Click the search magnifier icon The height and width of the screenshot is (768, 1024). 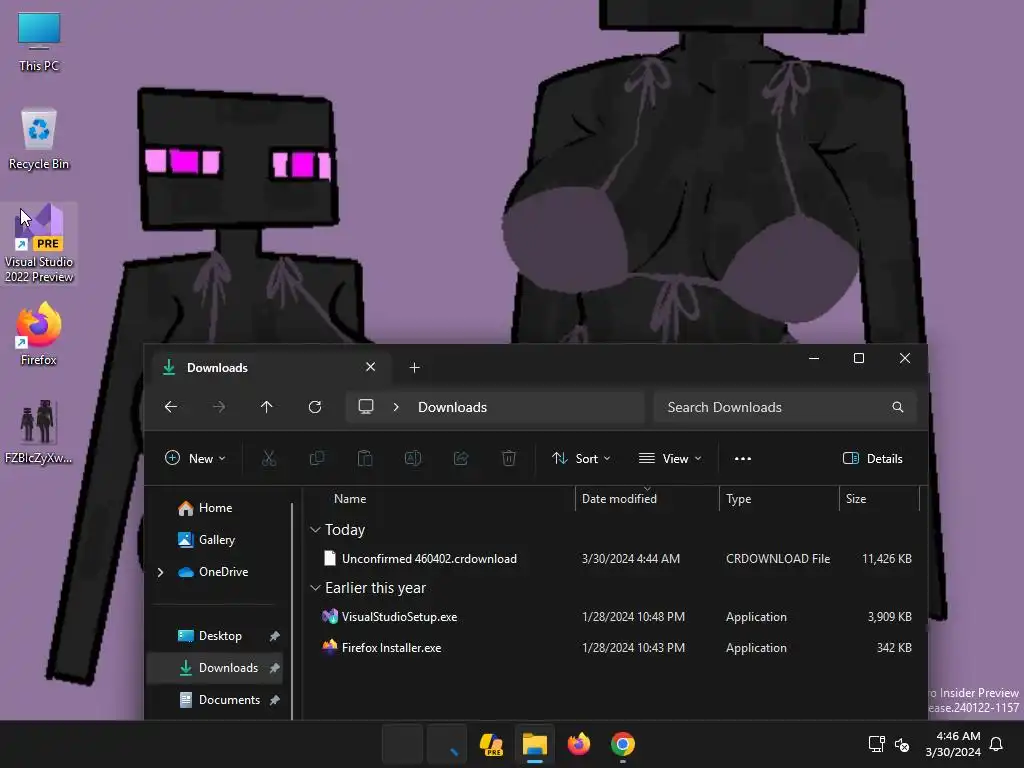[x=898, y=407]
